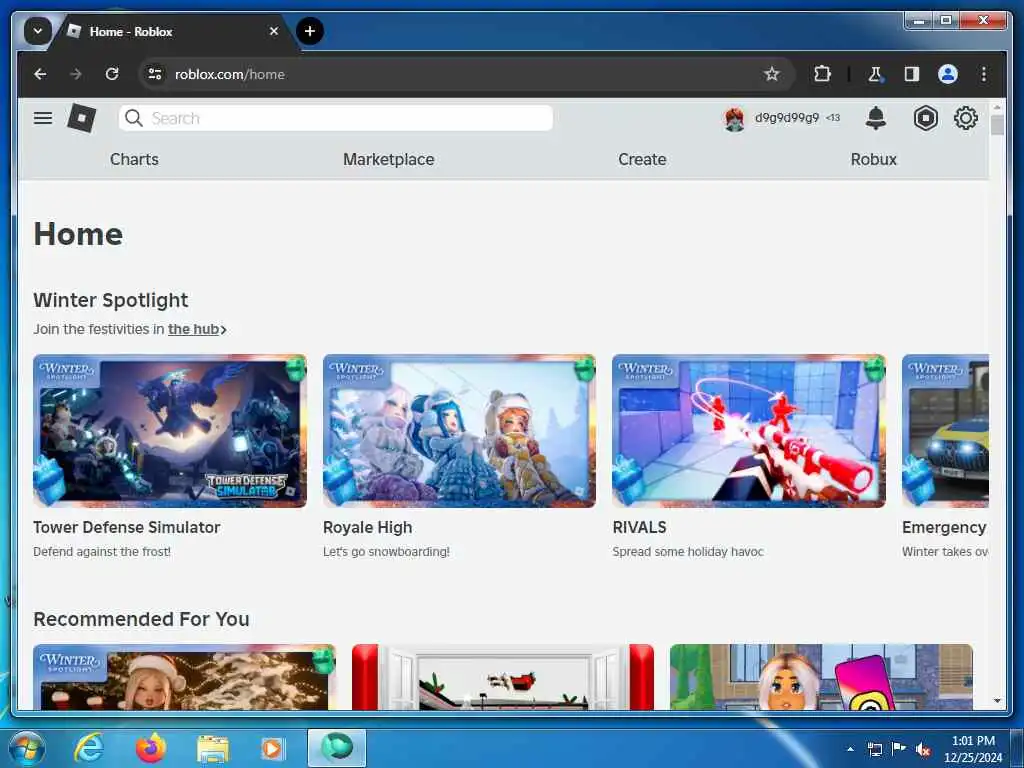1024x768 pixels.
Task: Click the Tower Defense Simulator title
Action: point(127,527)
